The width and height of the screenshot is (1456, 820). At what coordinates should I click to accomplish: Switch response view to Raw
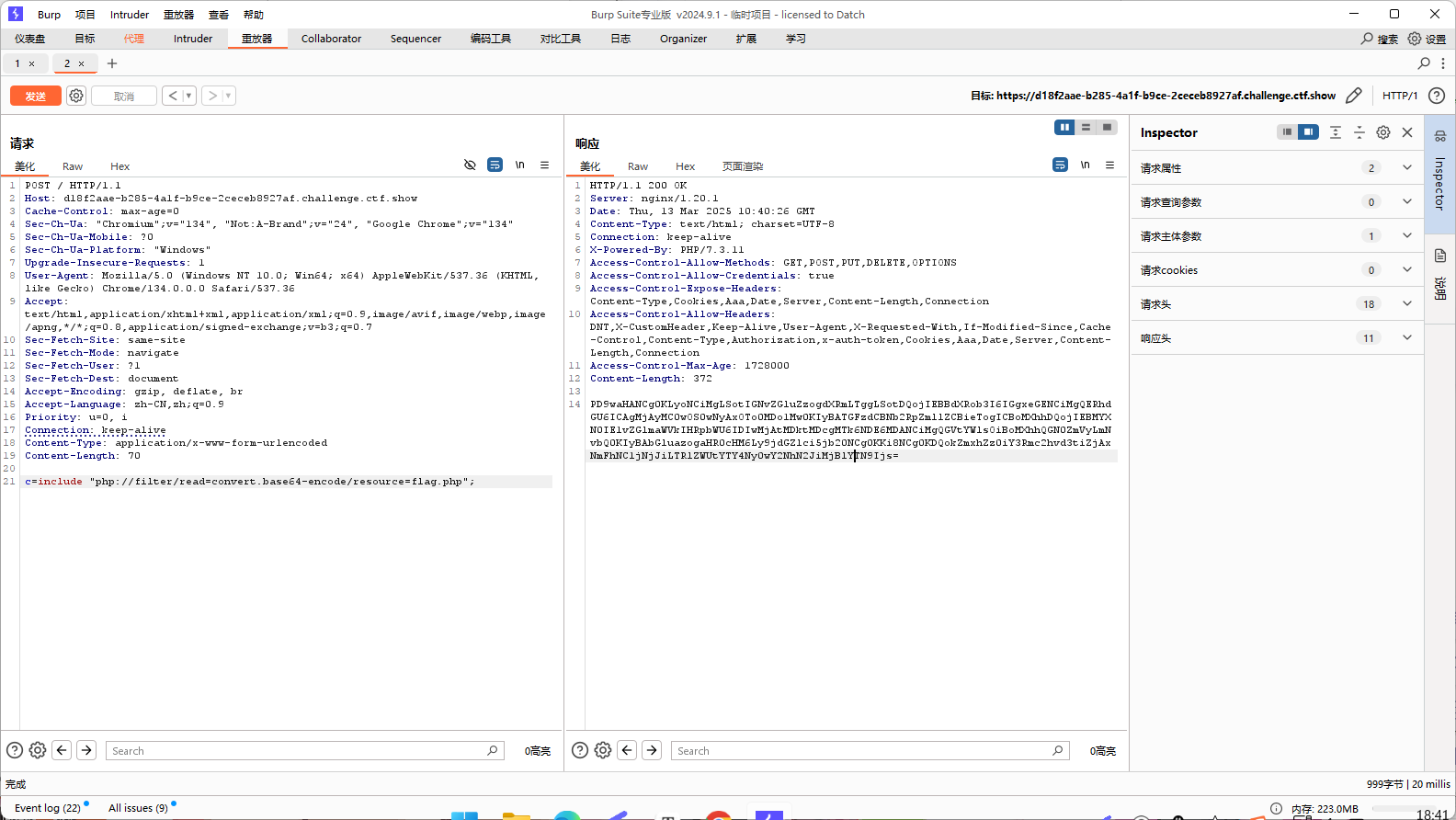(x=638, y=166)
